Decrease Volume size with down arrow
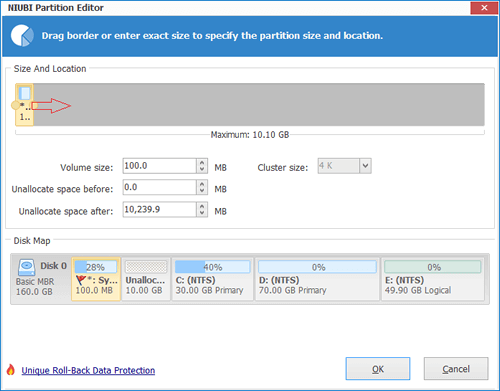 (202, 169)
